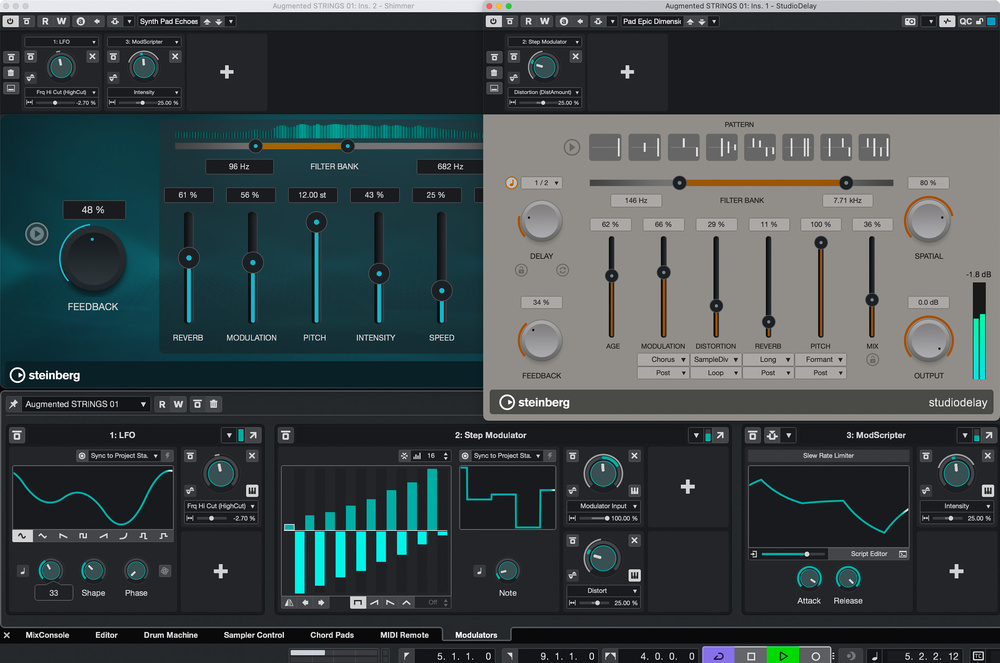Start transport playback
The width and height of the screenshot is (1000, 663).
point(783,655)
